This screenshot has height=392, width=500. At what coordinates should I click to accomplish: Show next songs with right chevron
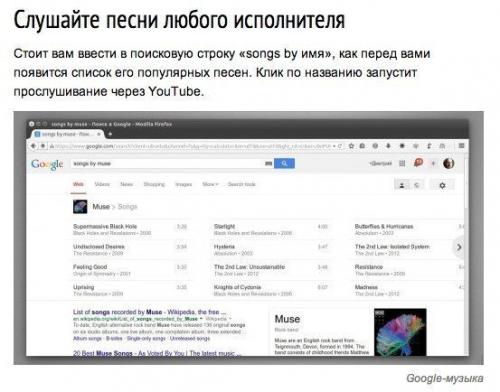point(459,247)
